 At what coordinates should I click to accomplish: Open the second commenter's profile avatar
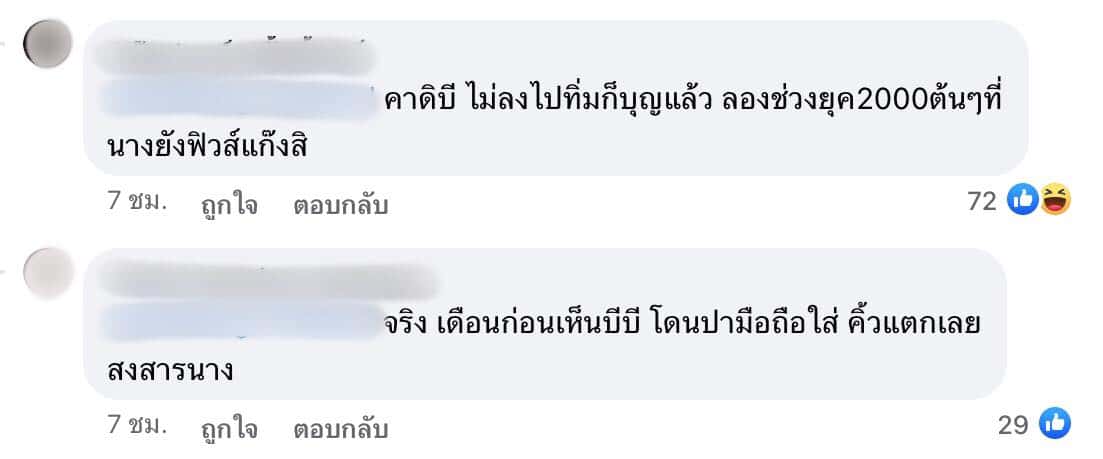[48, 271]
